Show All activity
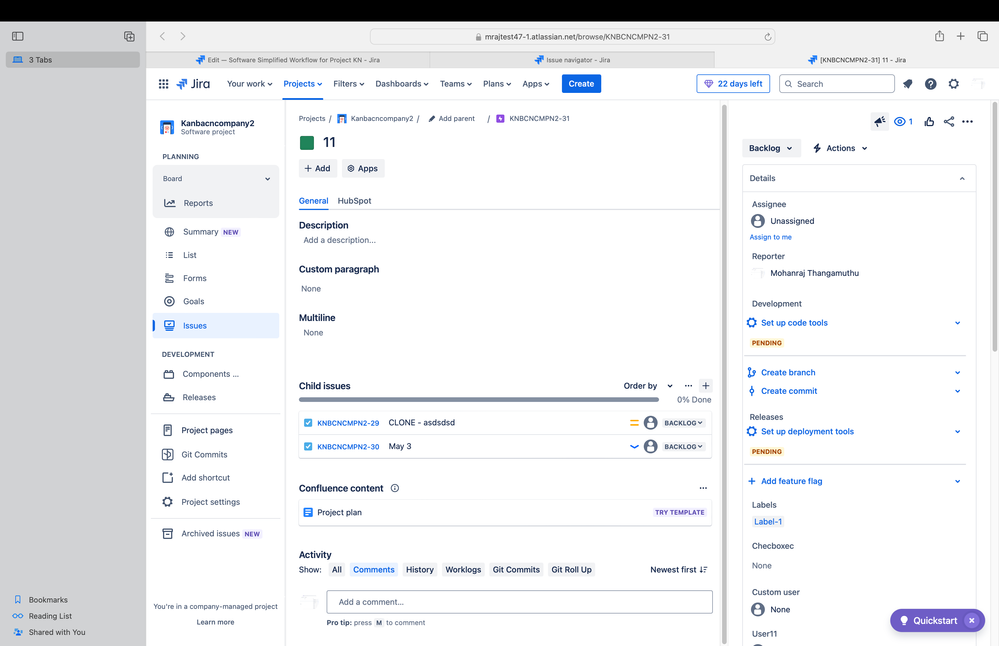Viewport: 999px width, 646px height. (x=336, y=570)
